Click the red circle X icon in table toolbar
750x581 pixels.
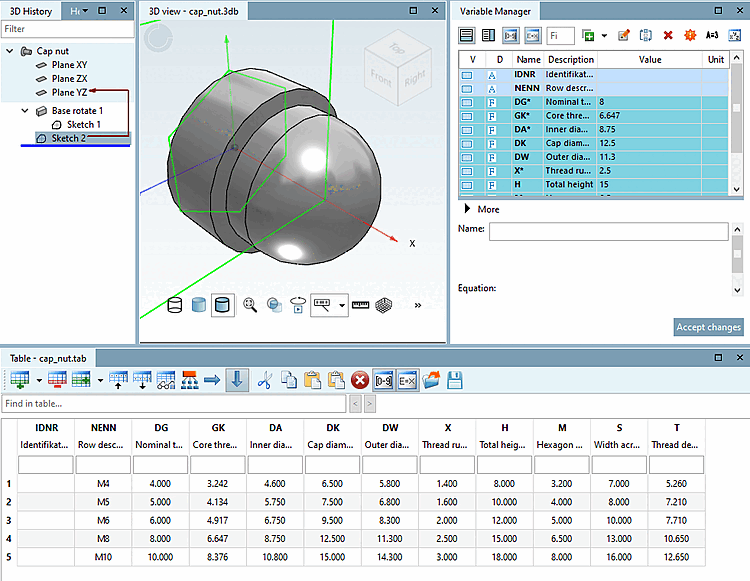[360, 380]
